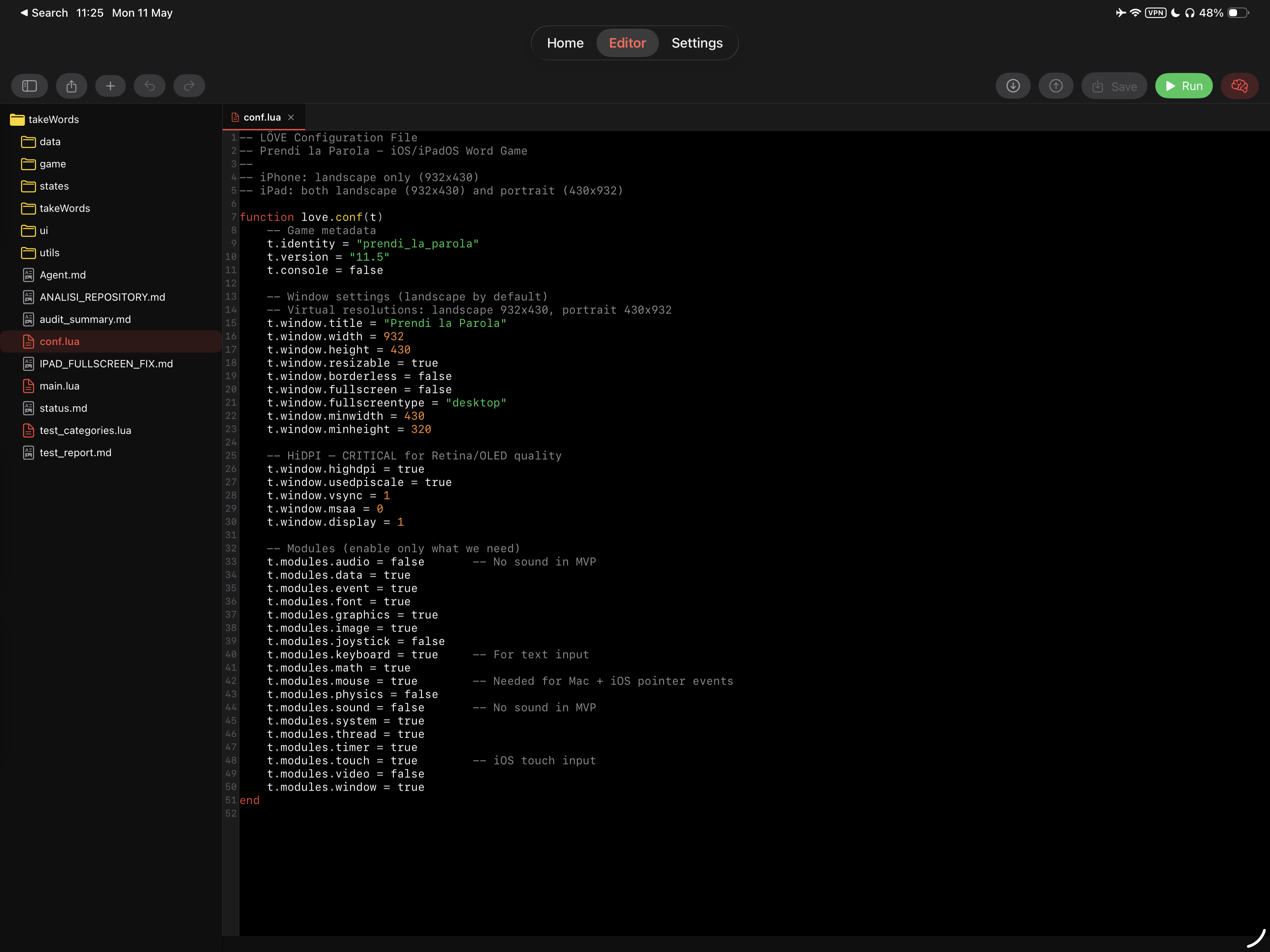Open IPAD_FULLSCREEN_FIX.md file
Image resolution: width=1270 pixels, height=952 pixels.
click(x=106, y=364)
